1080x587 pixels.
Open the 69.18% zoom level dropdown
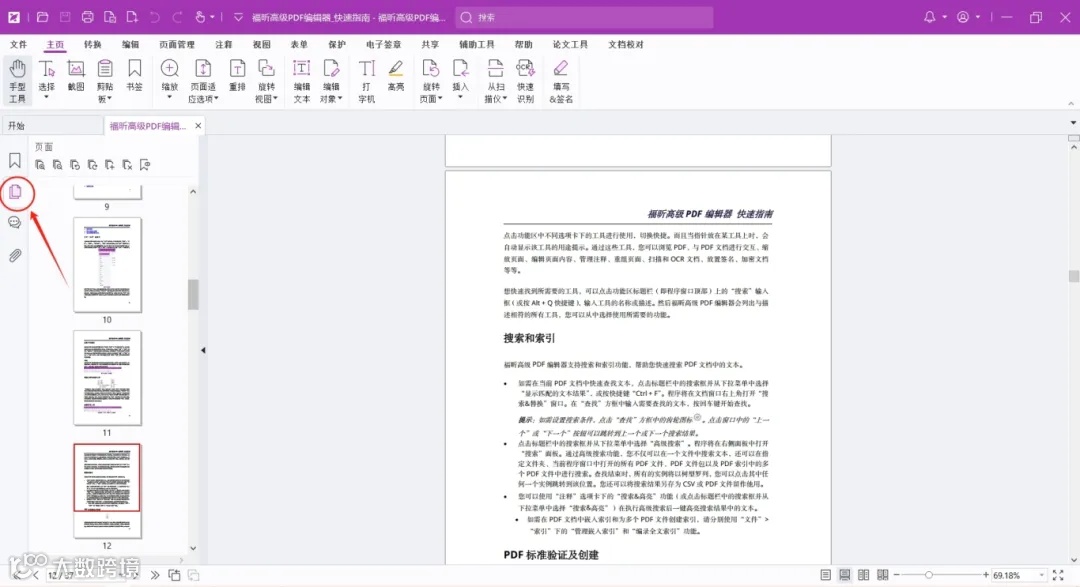click(1041, 575)
